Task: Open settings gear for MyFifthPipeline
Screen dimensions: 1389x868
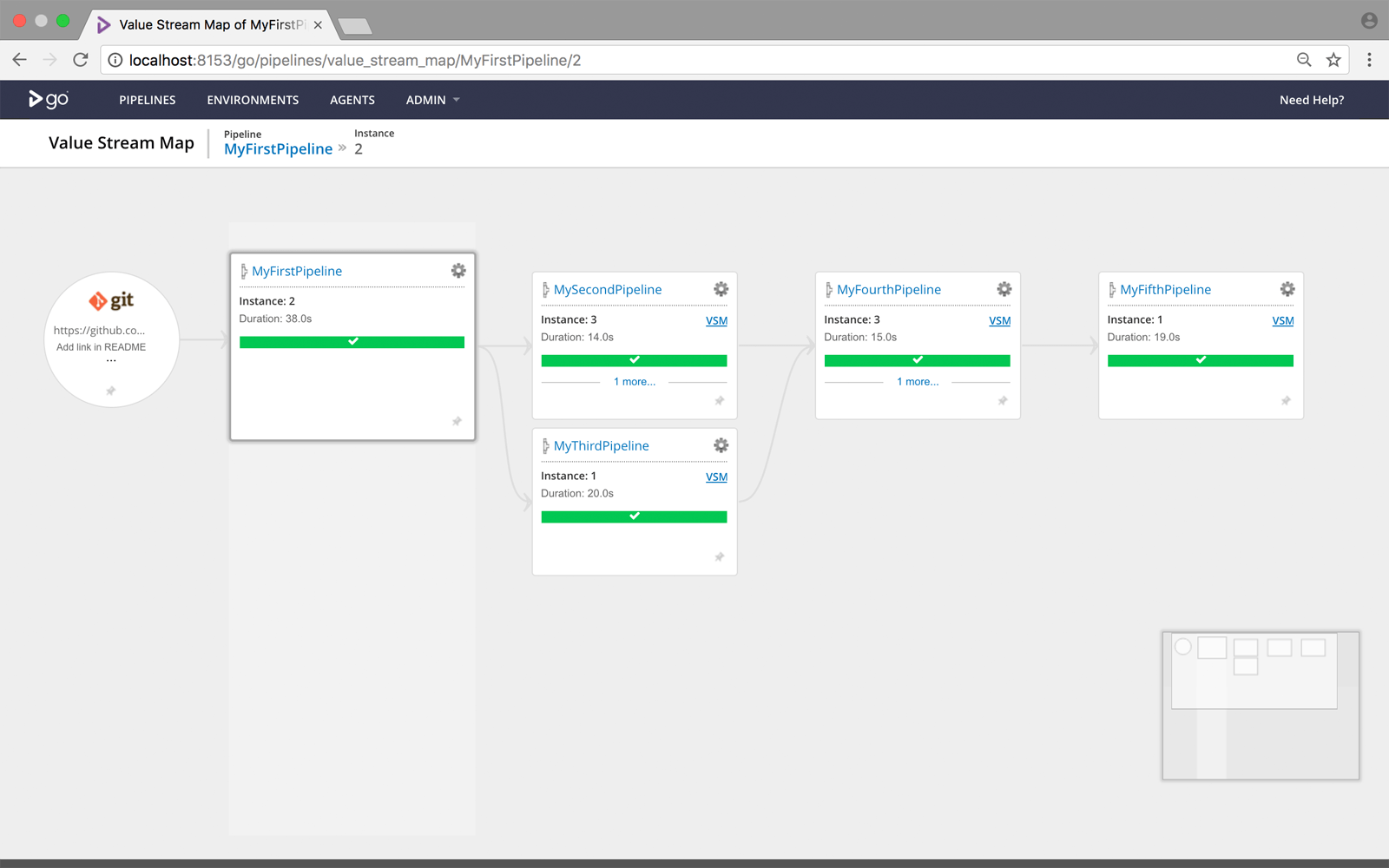Action: coord(1287,289)
